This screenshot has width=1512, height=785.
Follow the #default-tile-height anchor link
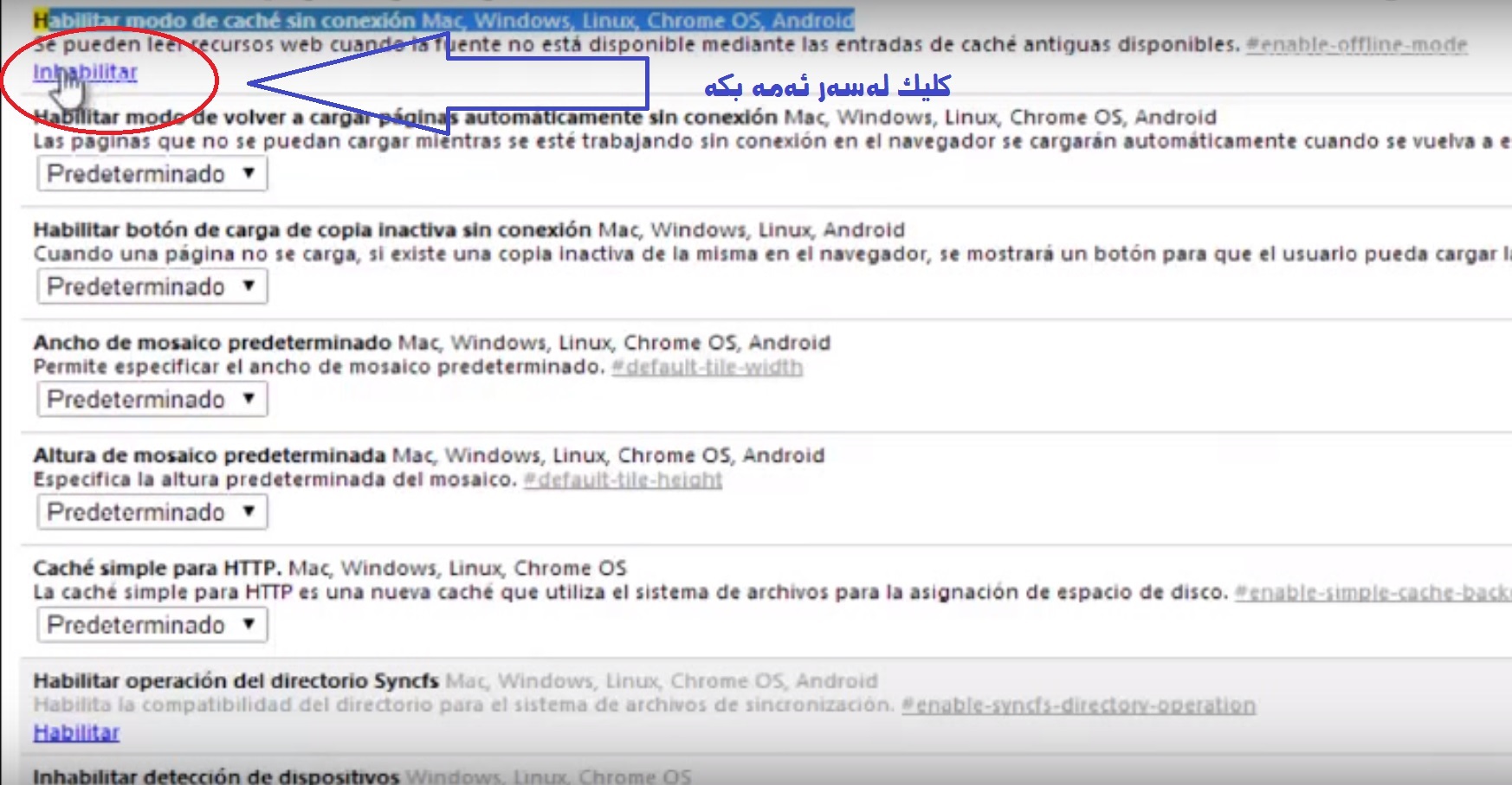(623, 479)
